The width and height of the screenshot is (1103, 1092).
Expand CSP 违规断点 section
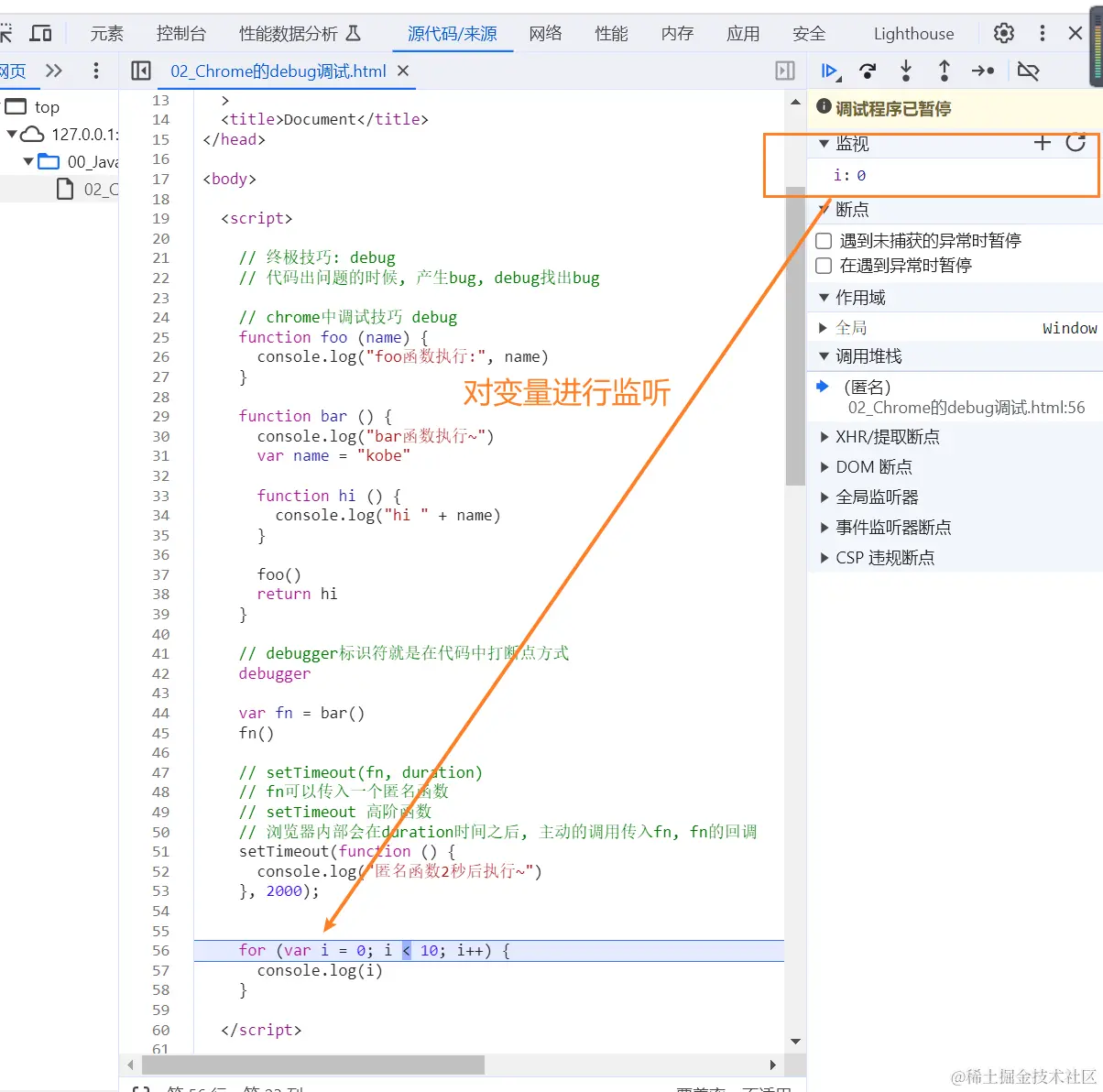(x=825, y=558)
